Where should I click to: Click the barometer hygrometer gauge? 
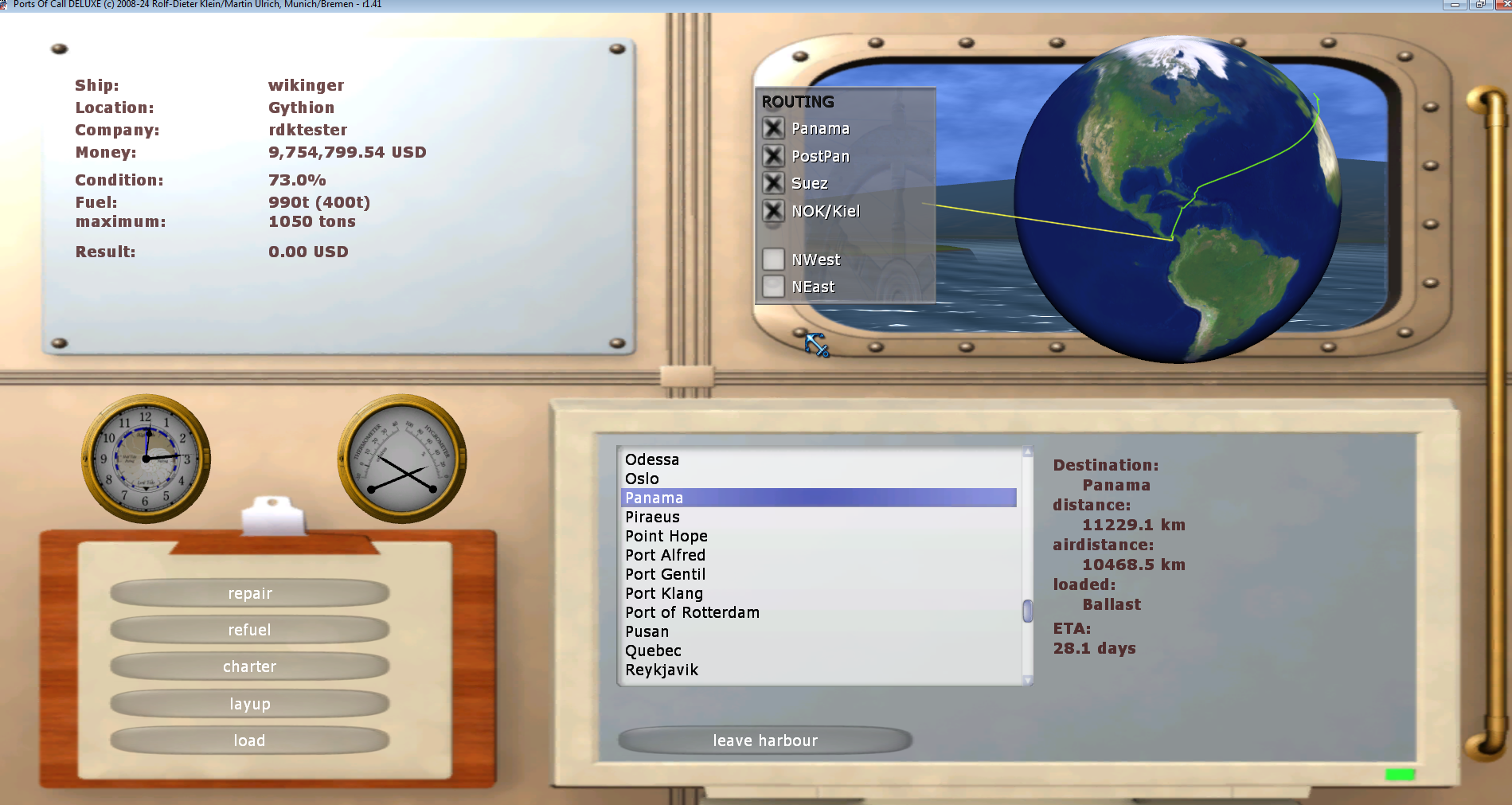pyautogui.click(x=403, y=459)
